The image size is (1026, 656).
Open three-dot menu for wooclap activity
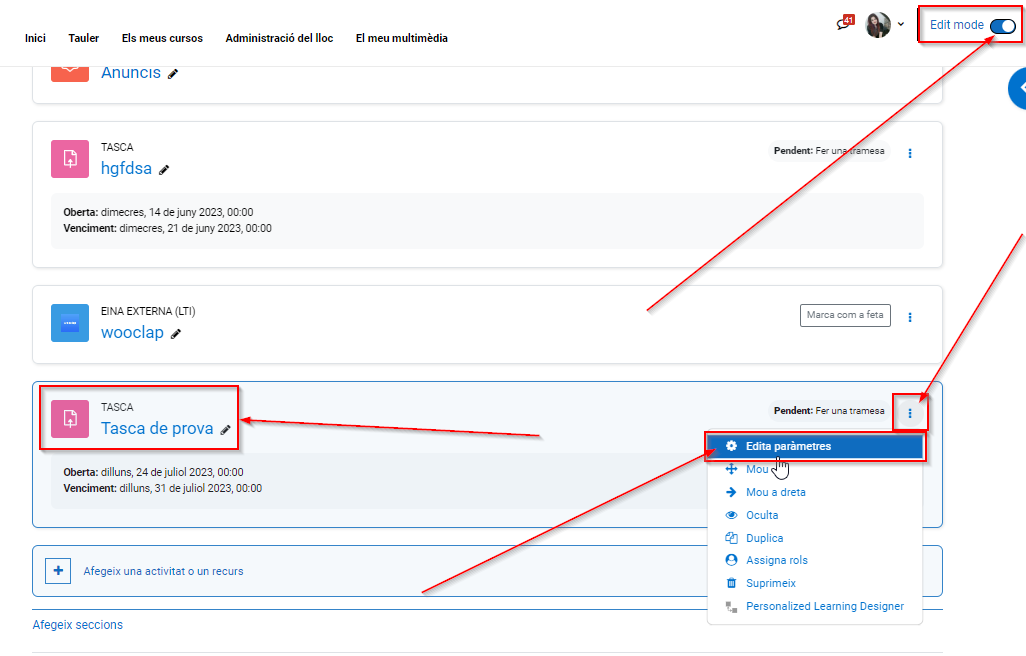point(910,317)
